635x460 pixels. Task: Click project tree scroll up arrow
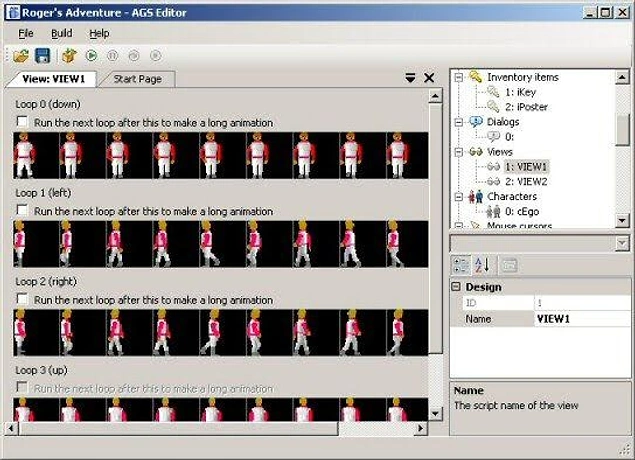[622, 77]
